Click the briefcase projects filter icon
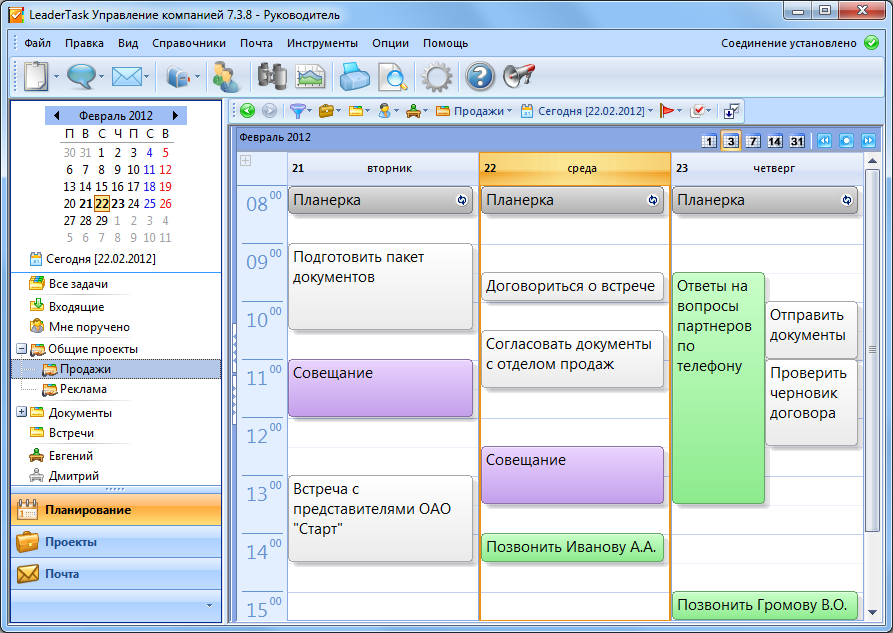Viewport: 893px width, 633px height. [x=326, y=111]
